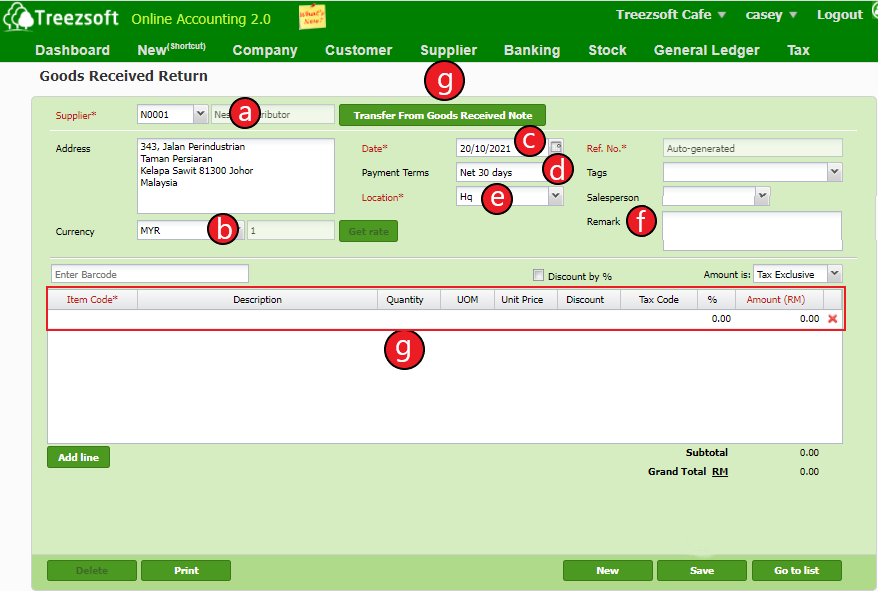Open the Customer menu
The height and width of the screenshot is (591, 878).
tap(358, 50)
